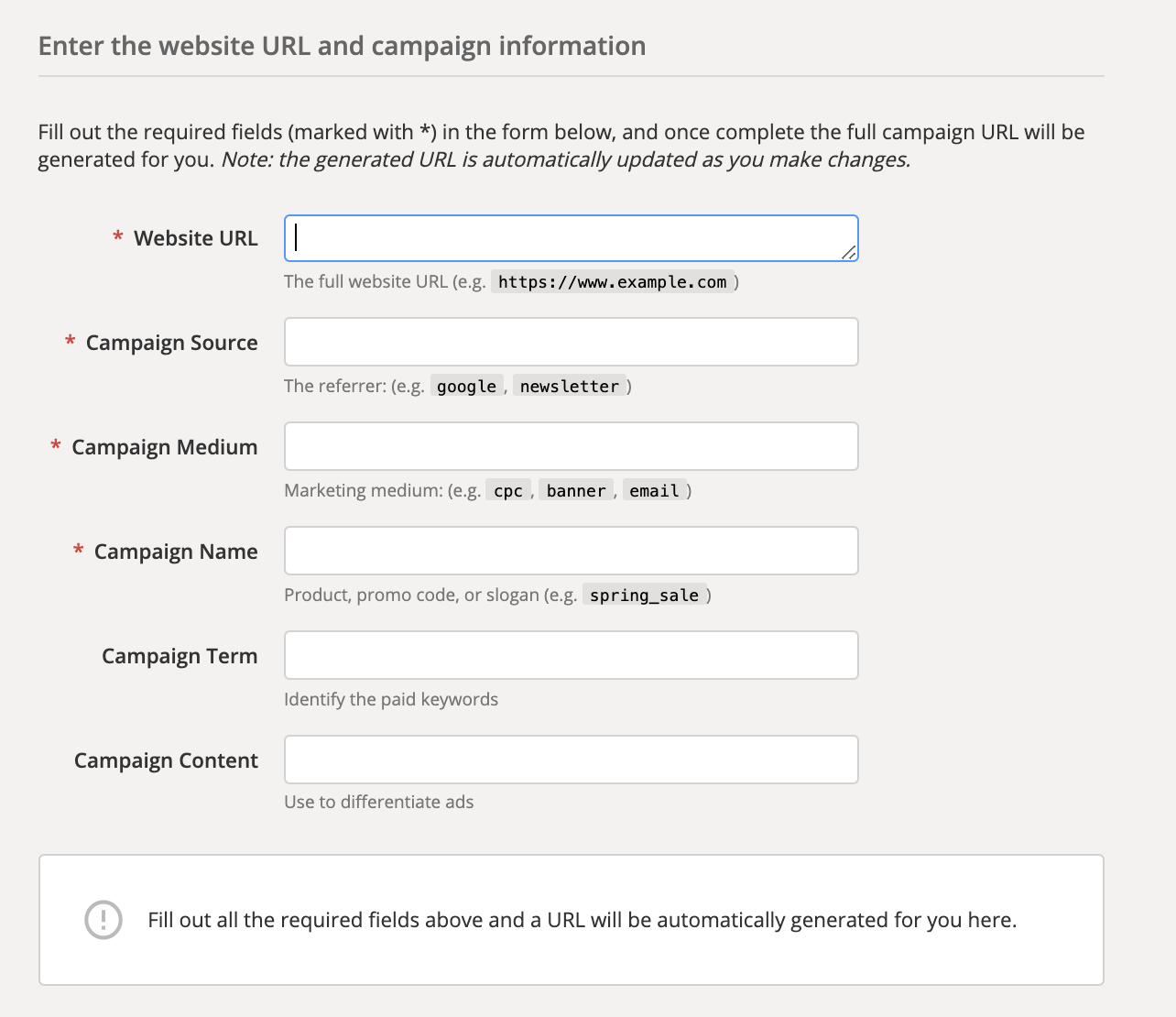The height and width of the screenshot is (1017, 1176).
Task: Click the Campaign Content text field
Action: [571, 760]
